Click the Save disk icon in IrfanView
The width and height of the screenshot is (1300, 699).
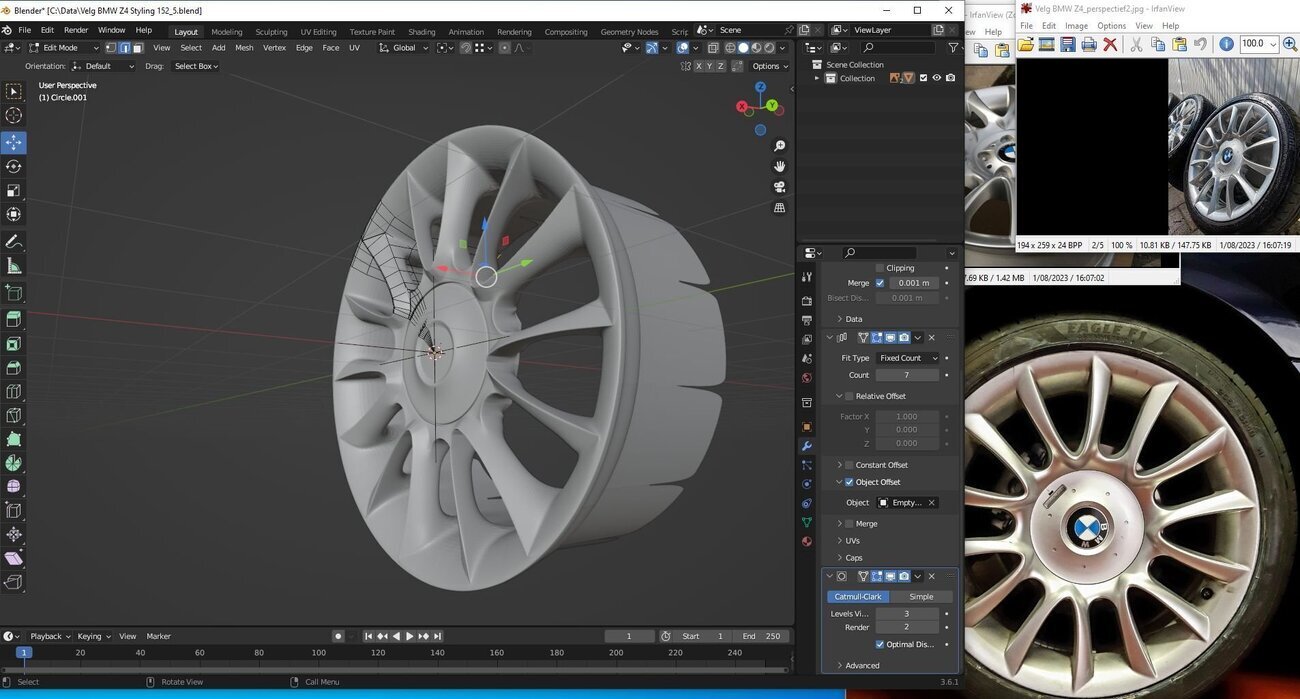coord(1068,44)
